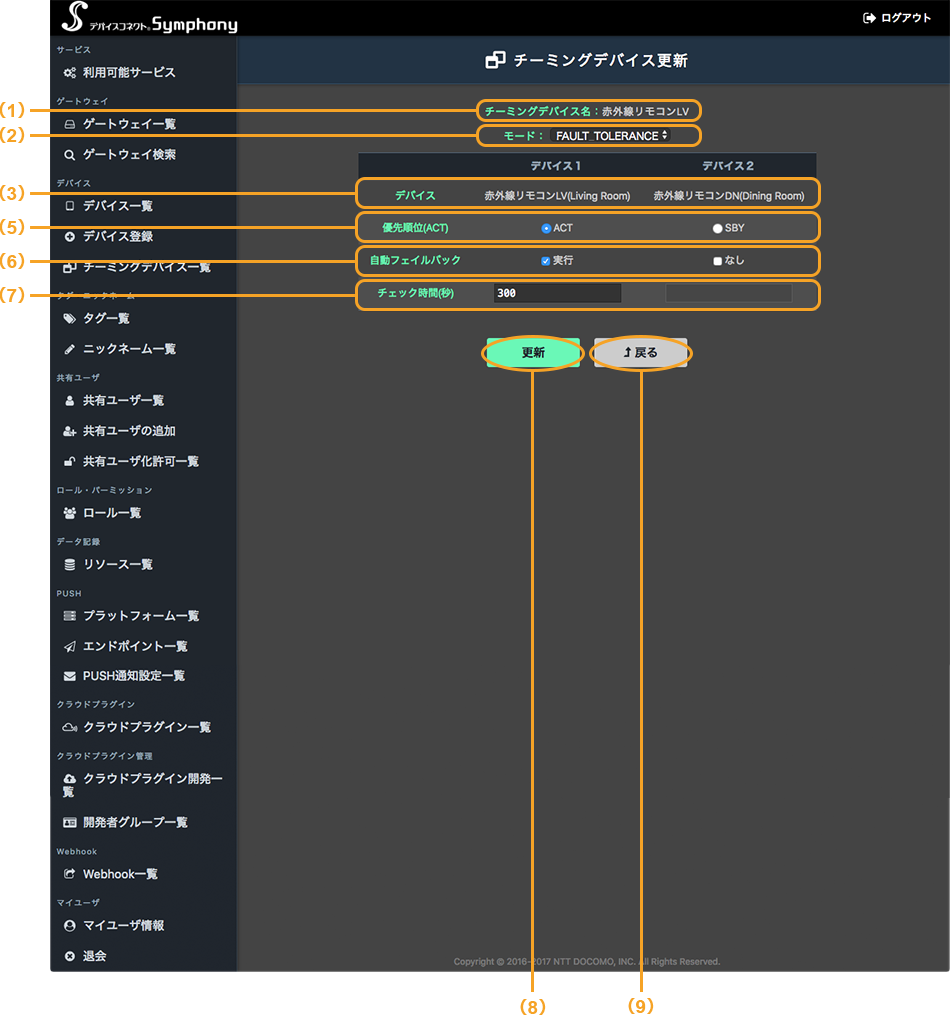Click the 共有ユーザ一覧 person icon
This screenshot has height=1015, width=950.
click(70, 401)
